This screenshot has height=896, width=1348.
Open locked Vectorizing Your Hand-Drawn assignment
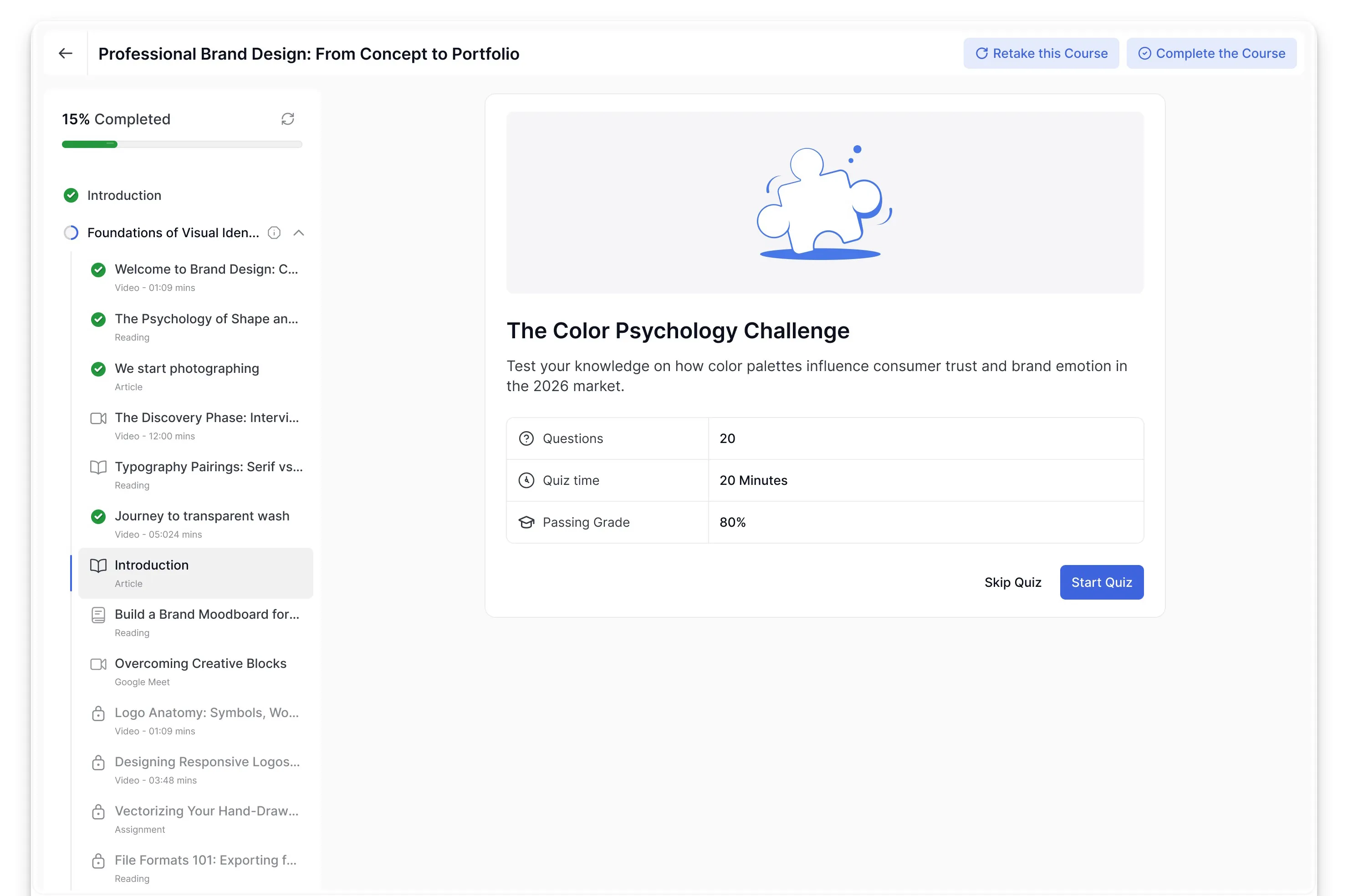tap(195, 819)
